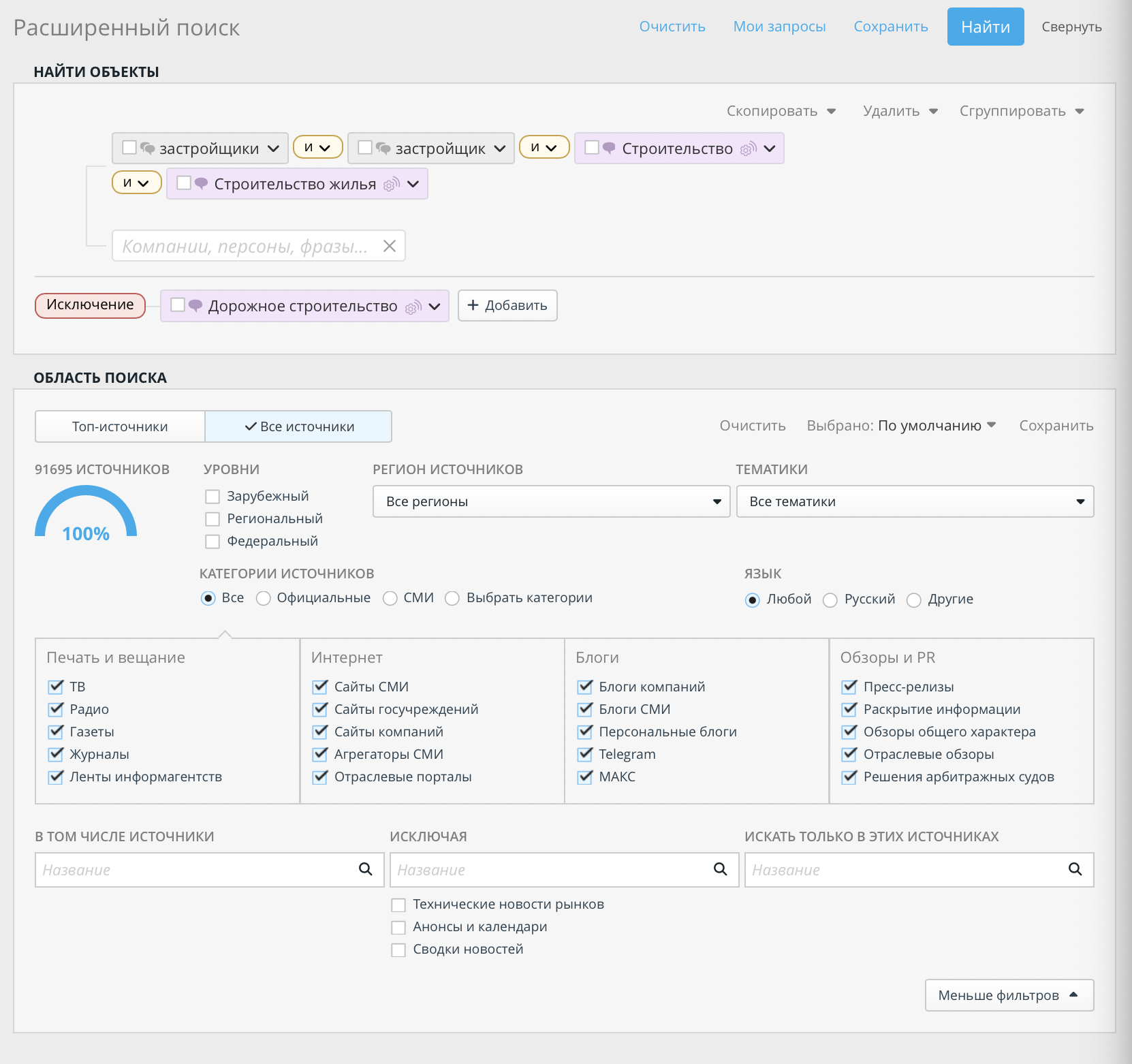Click the gear-signal icon on Дорожное строительство tag
Viewport: 1132px width, 1064px height.
point(413,307)
